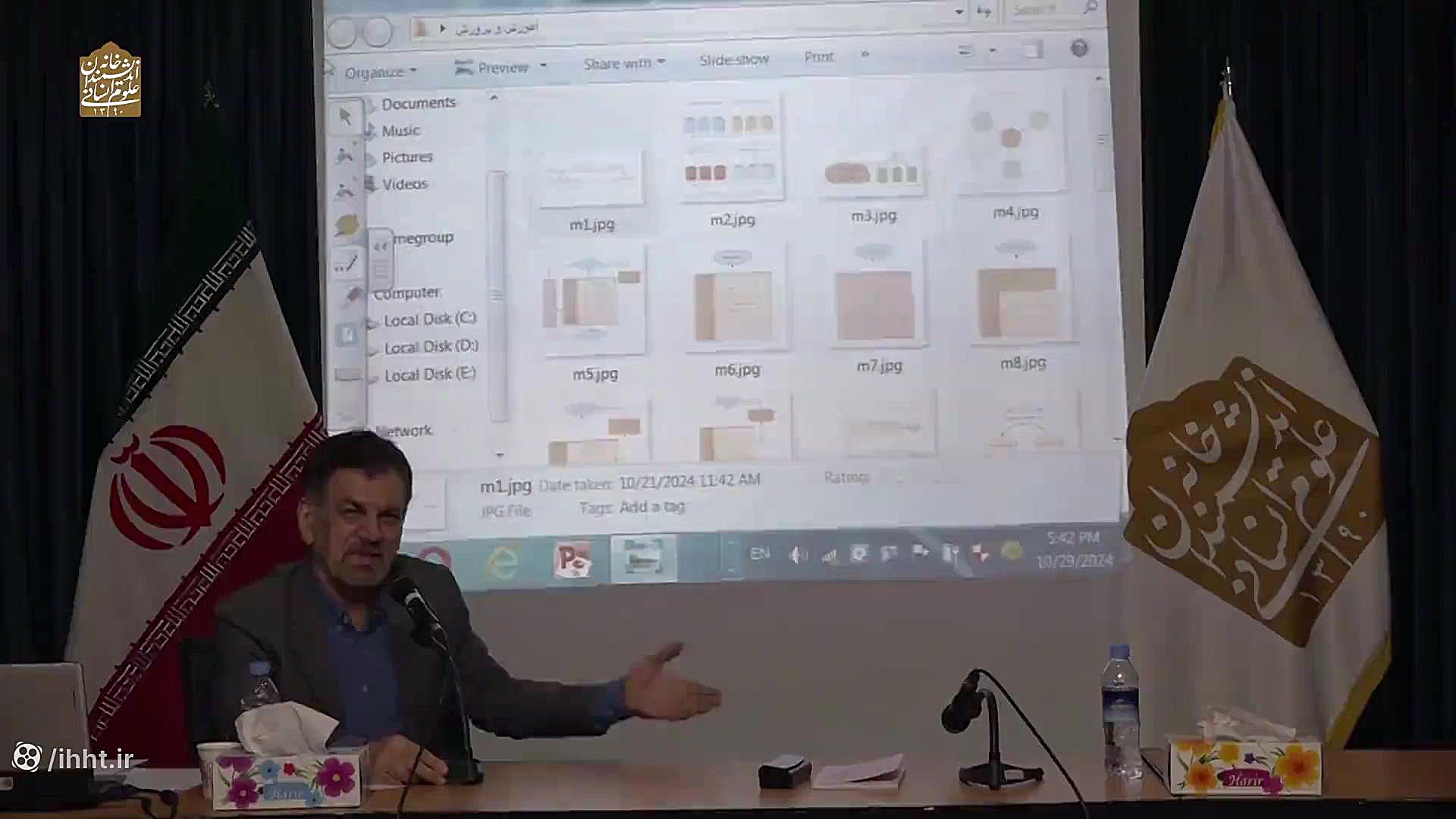The image size is (1456, 819).
Task: Click the Add a tag link
Action: pyautogui.click(x=651, y=507)
